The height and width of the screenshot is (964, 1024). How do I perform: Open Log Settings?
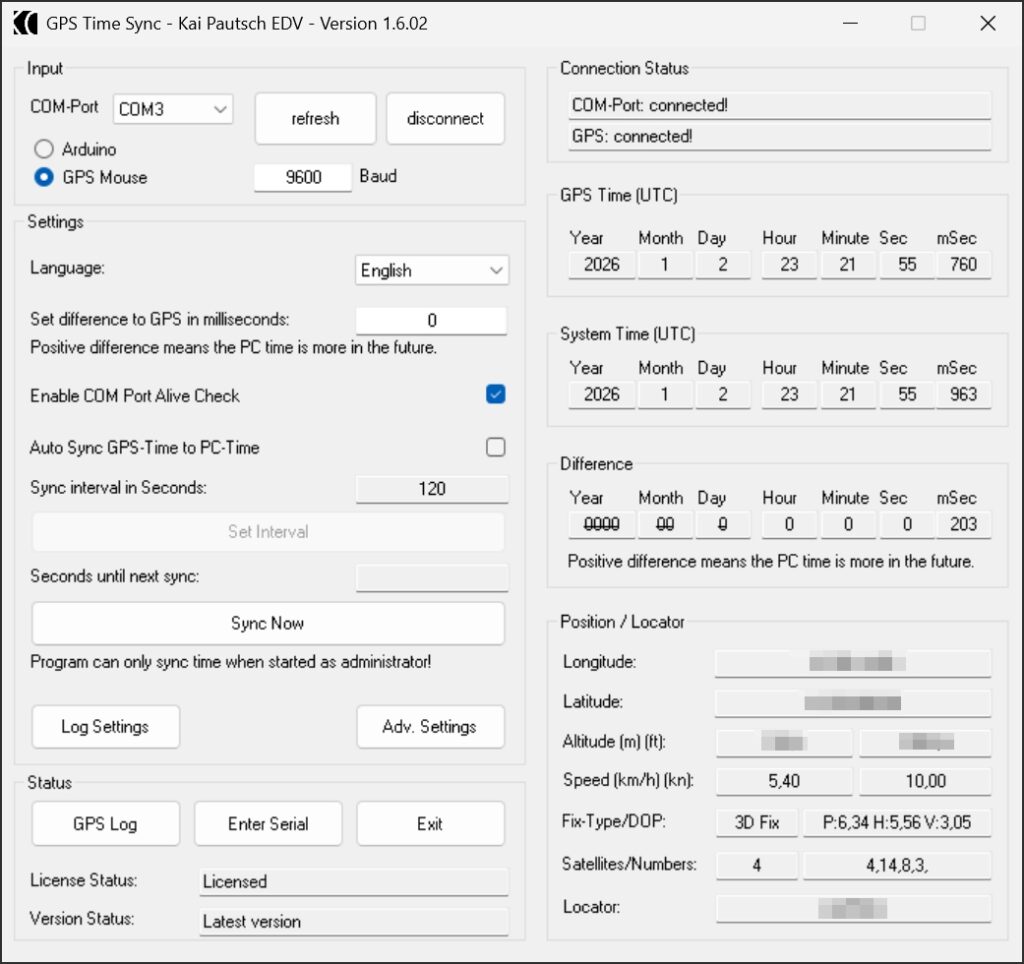pyautogui.click(x=105, y=727)
